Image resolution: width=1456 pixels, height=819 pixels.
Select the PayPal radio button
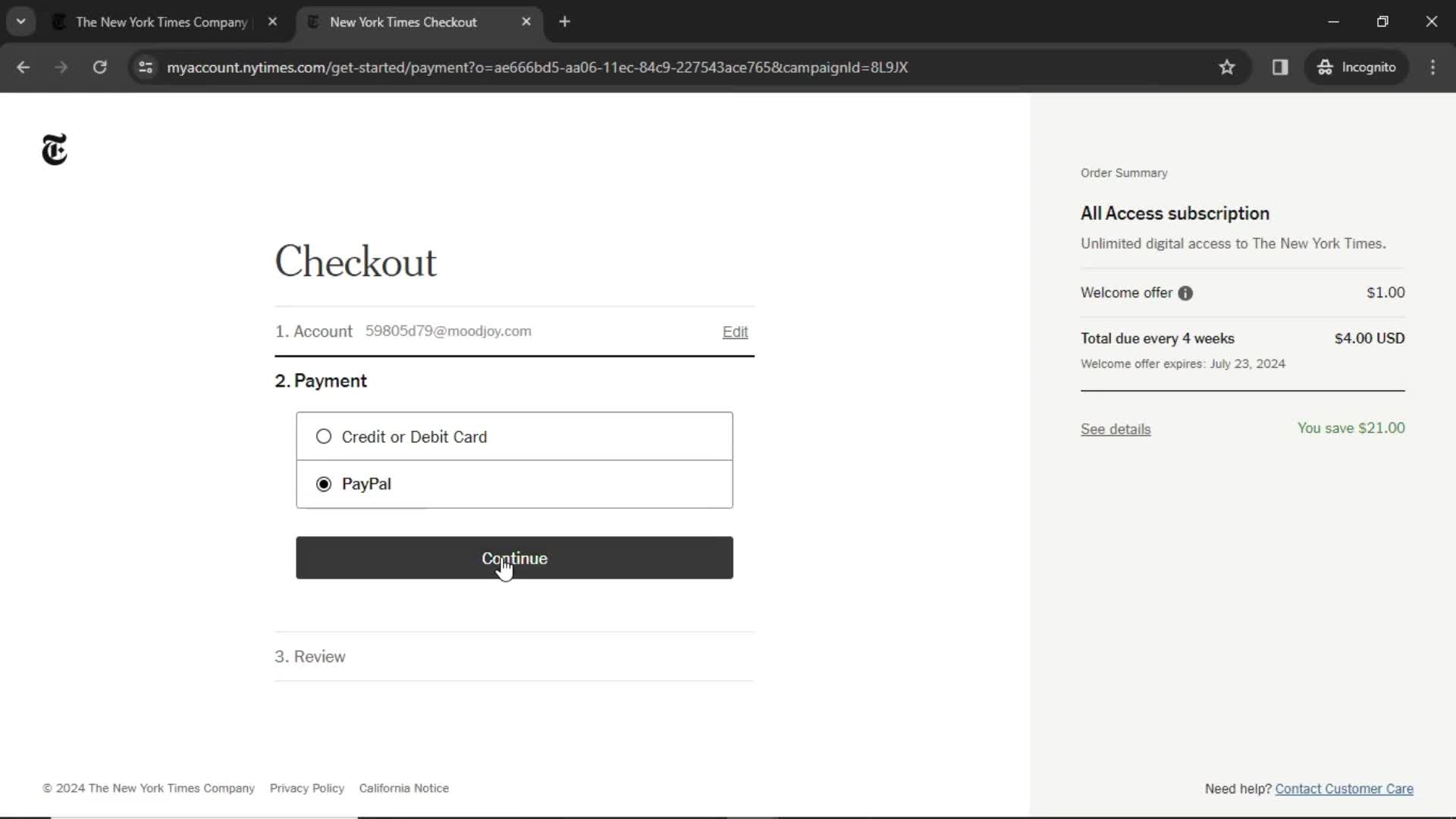[324, 484]
